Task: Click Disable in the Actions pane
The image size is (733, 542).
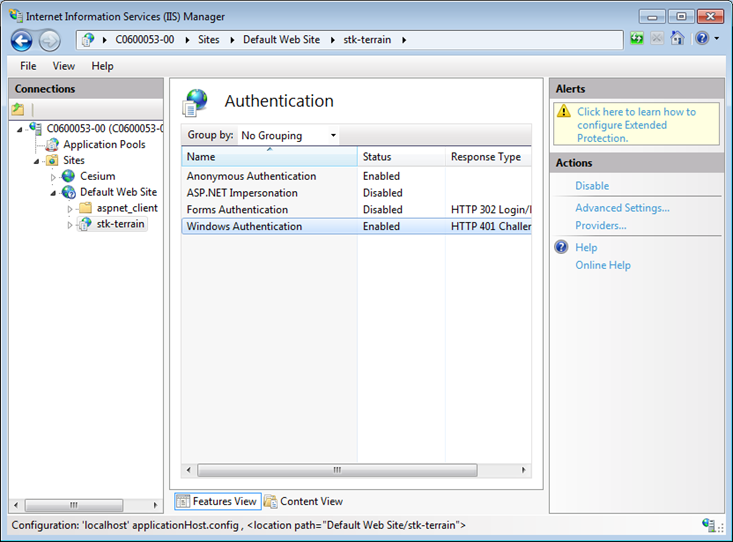Action: (x=592, y=186)
